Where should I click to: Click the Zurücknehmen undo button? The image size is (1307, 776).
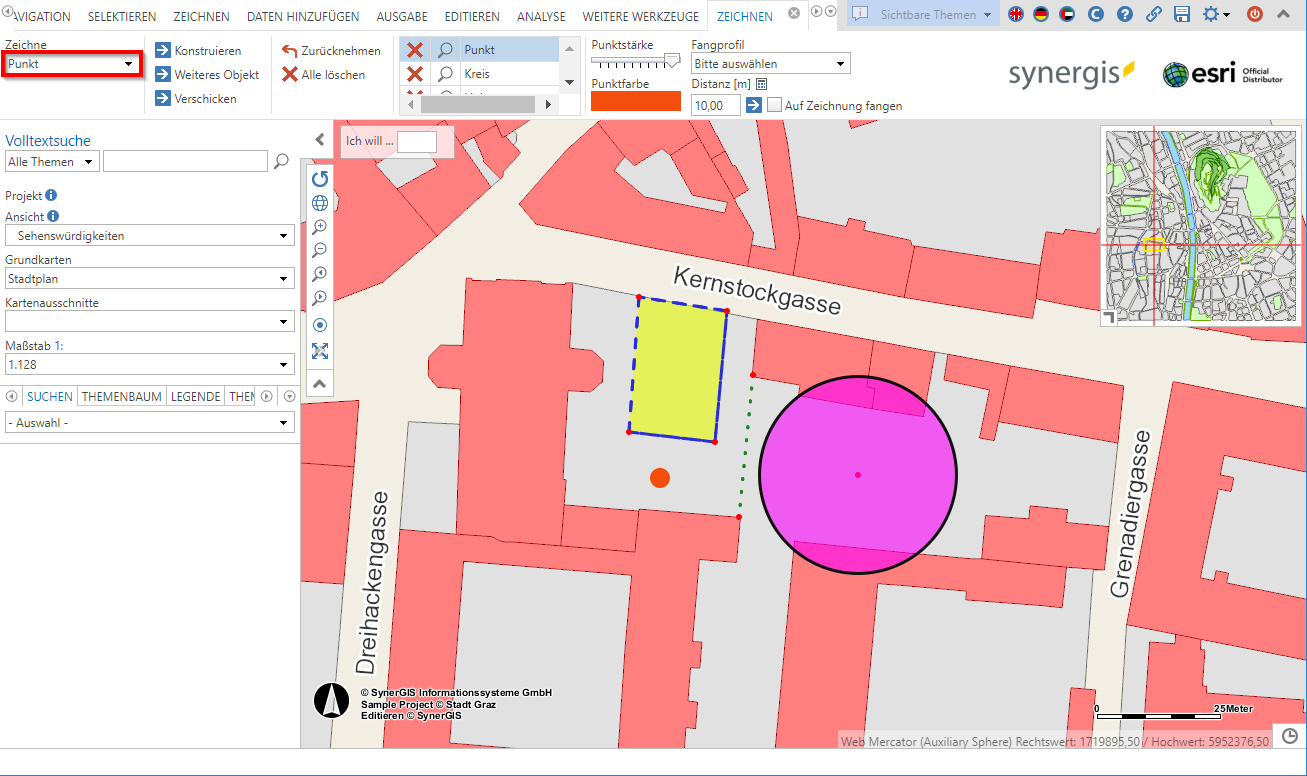331,51
